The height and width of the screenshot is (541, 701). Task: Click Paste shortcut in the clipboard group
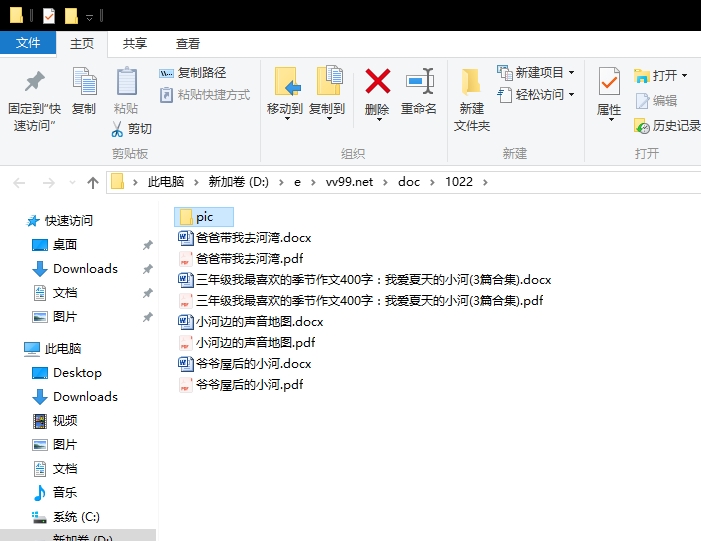click(x=205, y=95)
